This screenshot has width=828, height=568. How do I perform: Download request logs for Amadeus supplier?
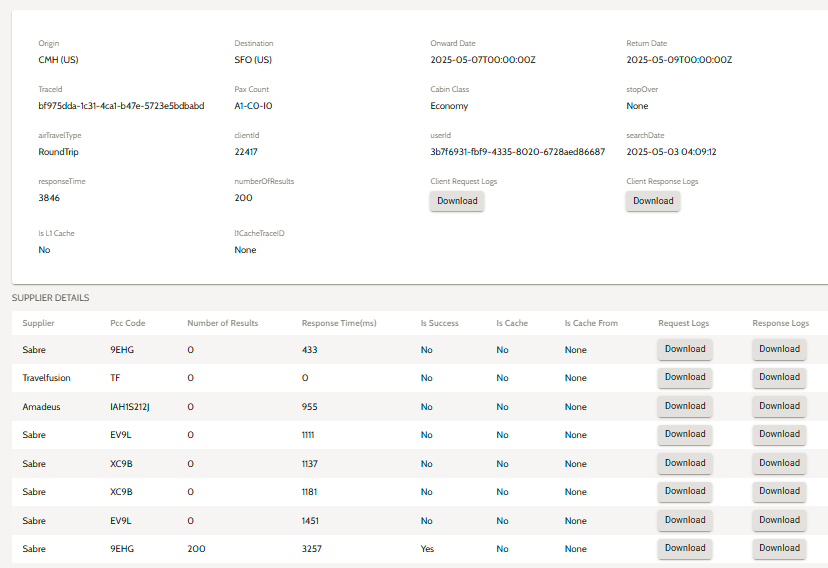point(684,406)
